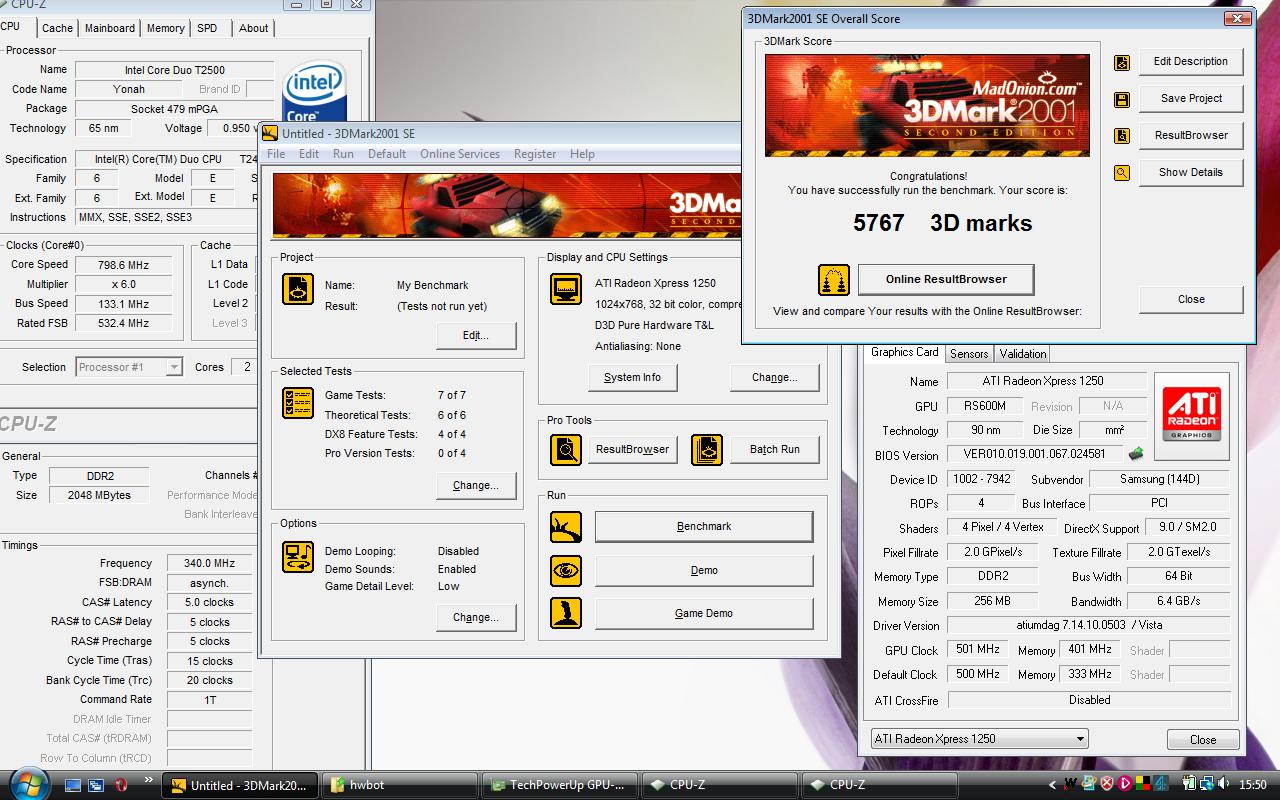Expand hidden system tray icons arrow
This screenshot has height=800, width=1280.
pos(1053,785)
